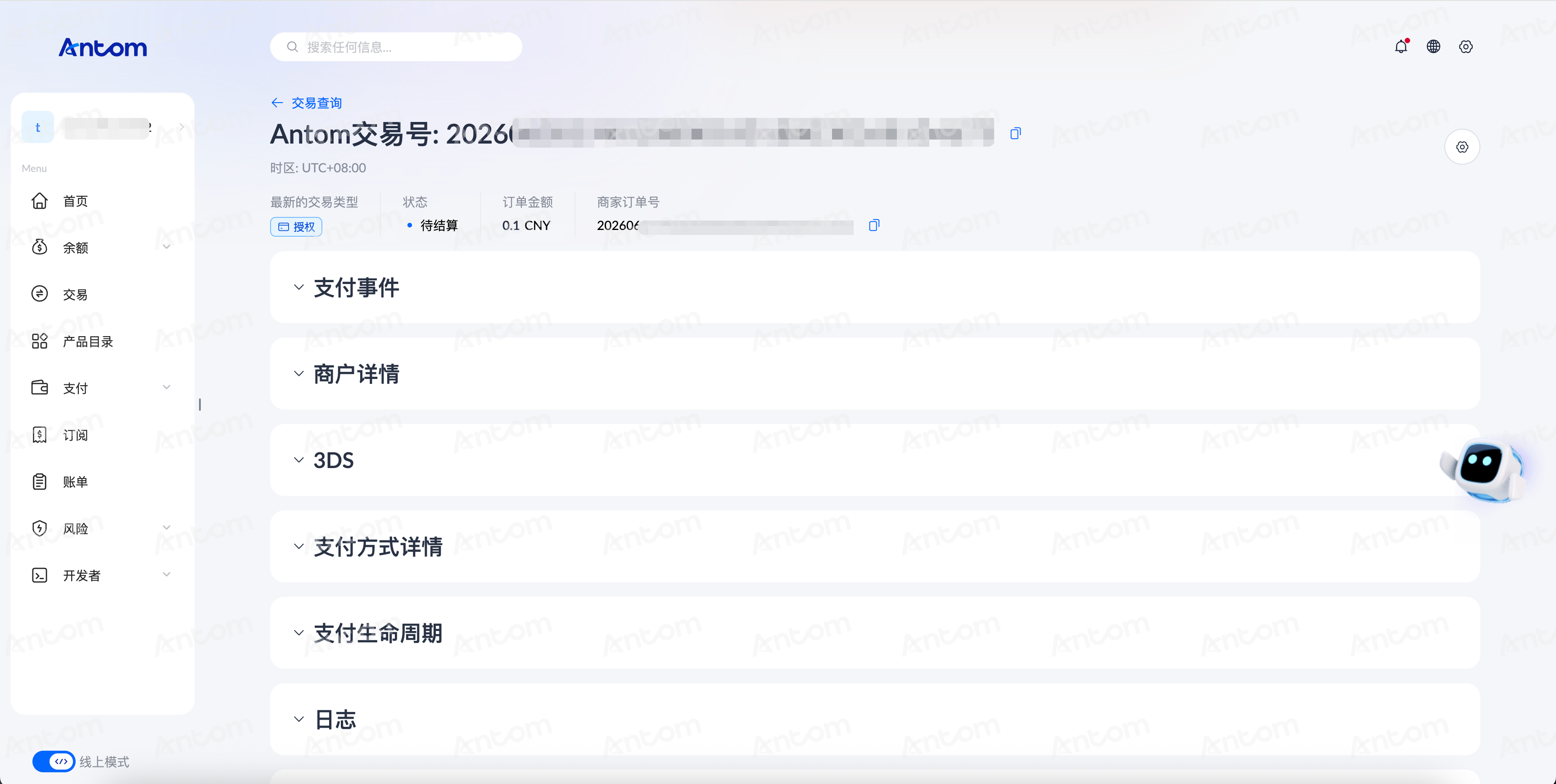Click the 支付方式详情 heading

pos(378,547)
